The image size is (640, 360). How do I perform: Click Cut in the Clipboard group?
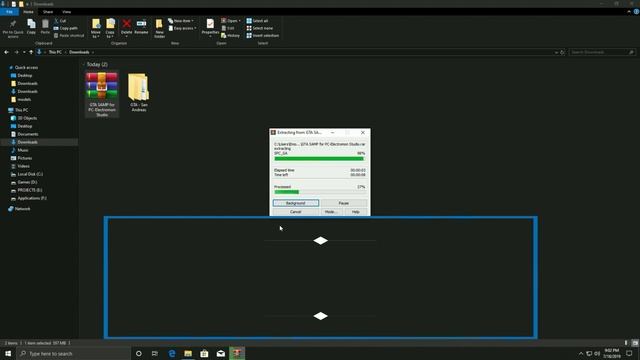click(x=60, y=21)
